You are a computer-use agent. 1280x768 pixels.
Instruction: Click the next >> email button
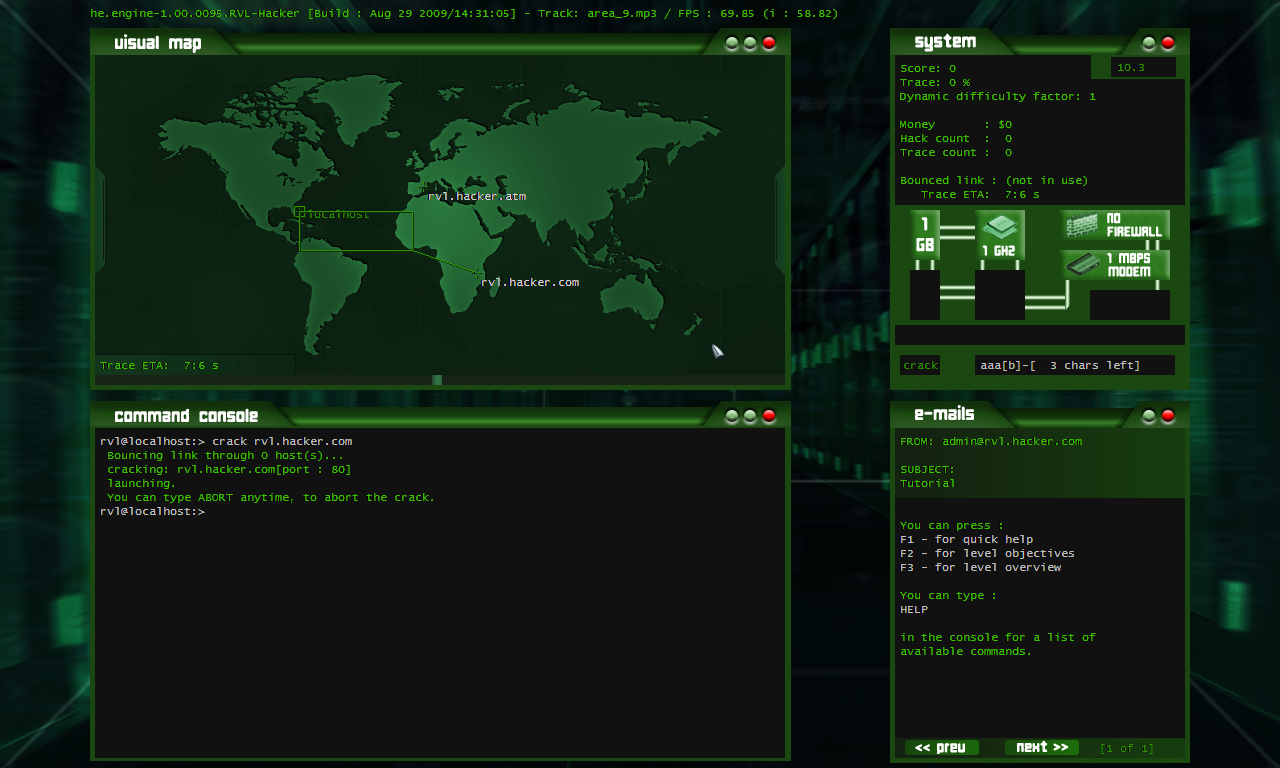[x=1042, y=747]
